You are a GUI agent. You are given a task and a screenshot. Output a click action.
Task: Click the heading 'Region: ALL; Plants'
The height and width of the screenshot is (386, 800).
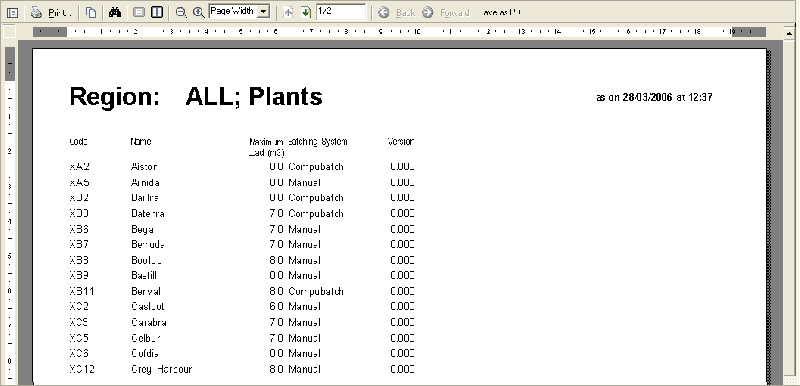(x=196, y=96)
